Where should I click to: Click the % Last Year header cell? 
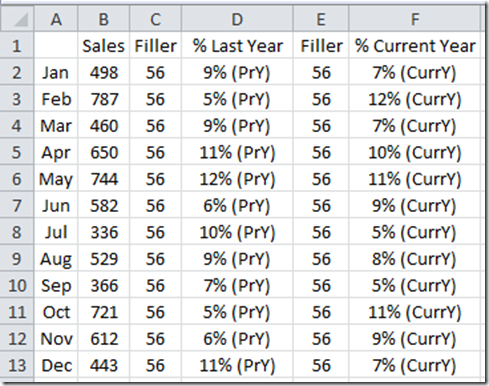pos(237,45)
